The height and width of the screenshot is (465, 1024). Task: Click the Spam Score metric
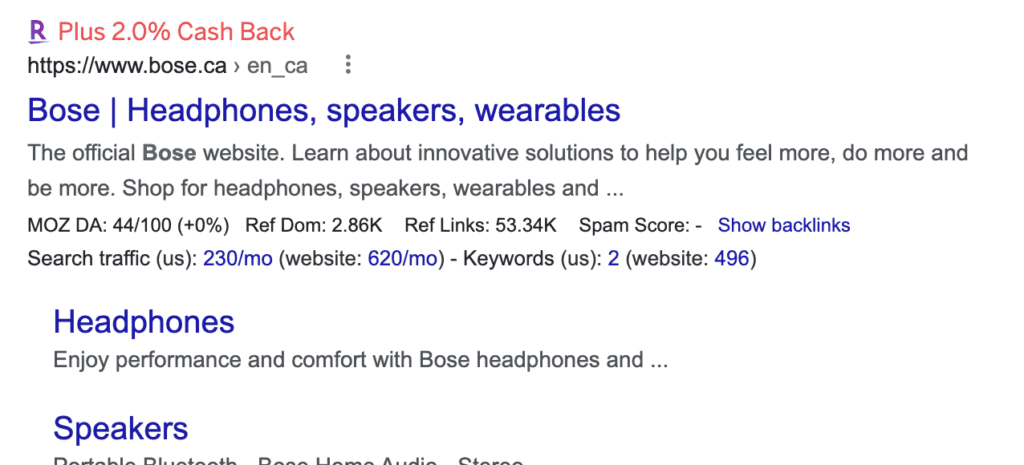640,225
